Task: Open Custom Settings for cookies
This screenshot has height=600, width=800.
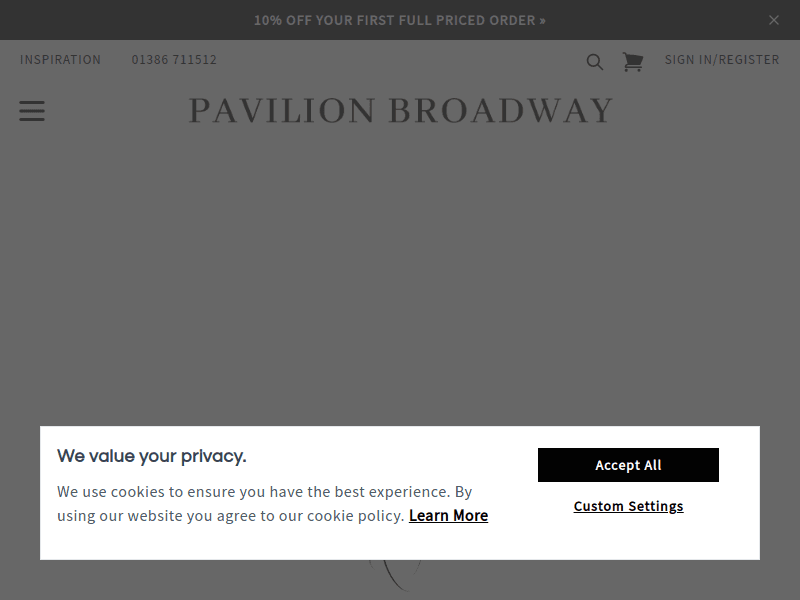Action: click(628, 506)
